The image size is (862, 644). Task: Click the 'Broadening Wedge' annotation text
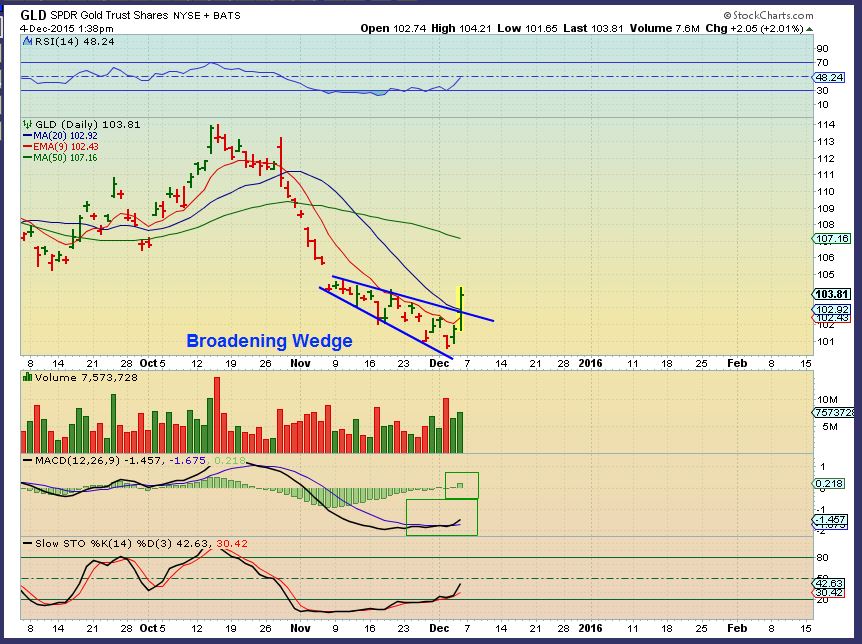point(269,341)
